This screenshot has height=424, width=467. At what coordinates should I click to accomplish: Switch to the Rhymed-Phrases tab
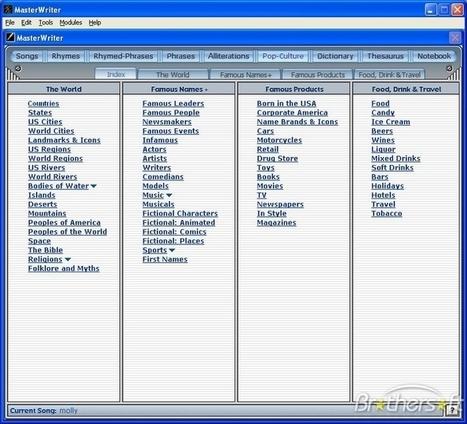(123, 56)
